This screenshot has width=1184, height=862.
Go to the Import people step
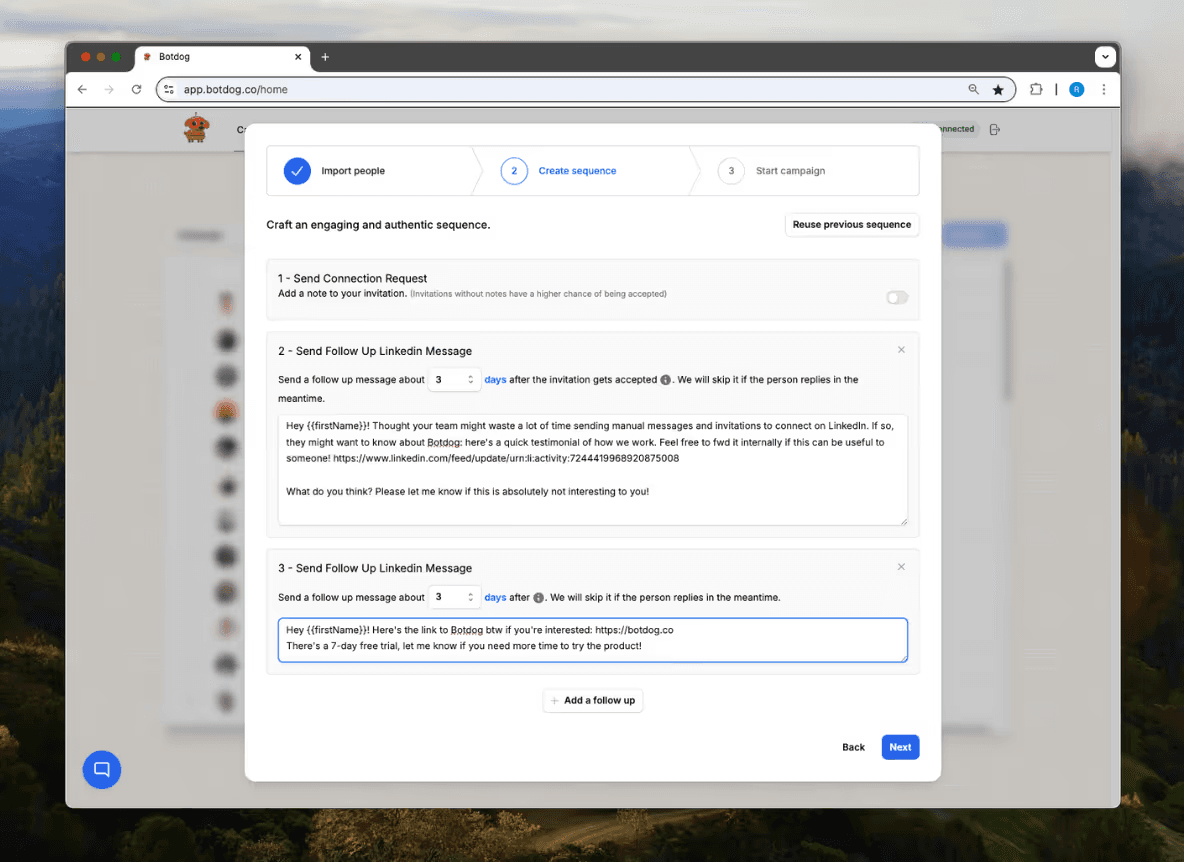point(352,171)
